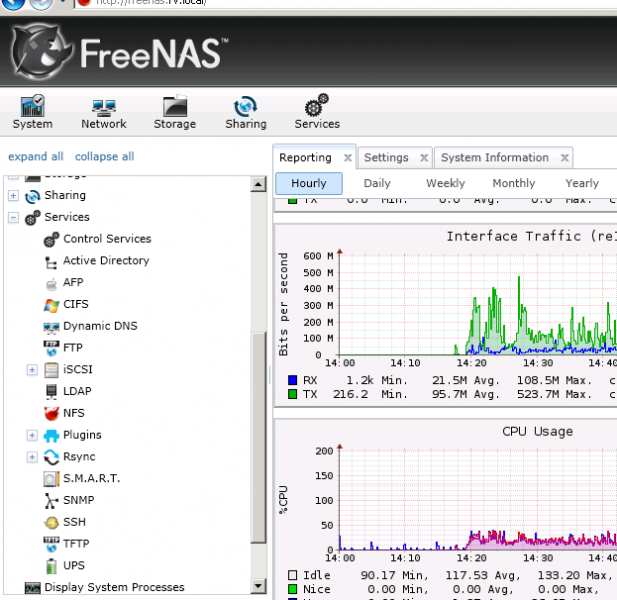Click the CIFS Windows flag icon
Image resolution: width=617 pixels, height=600 pixels.
(x=51, y=305)
